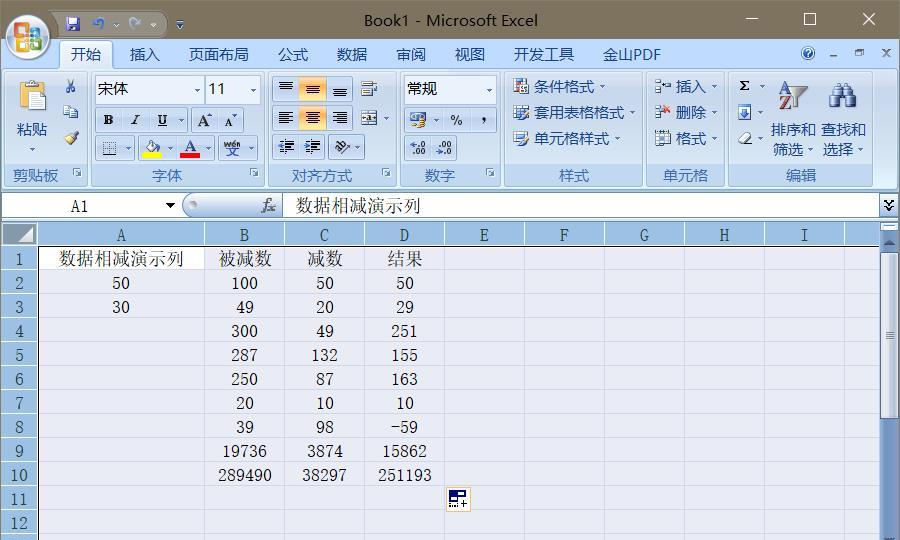Redo the last action
The image size is (900, 540).
coord(135,24)
